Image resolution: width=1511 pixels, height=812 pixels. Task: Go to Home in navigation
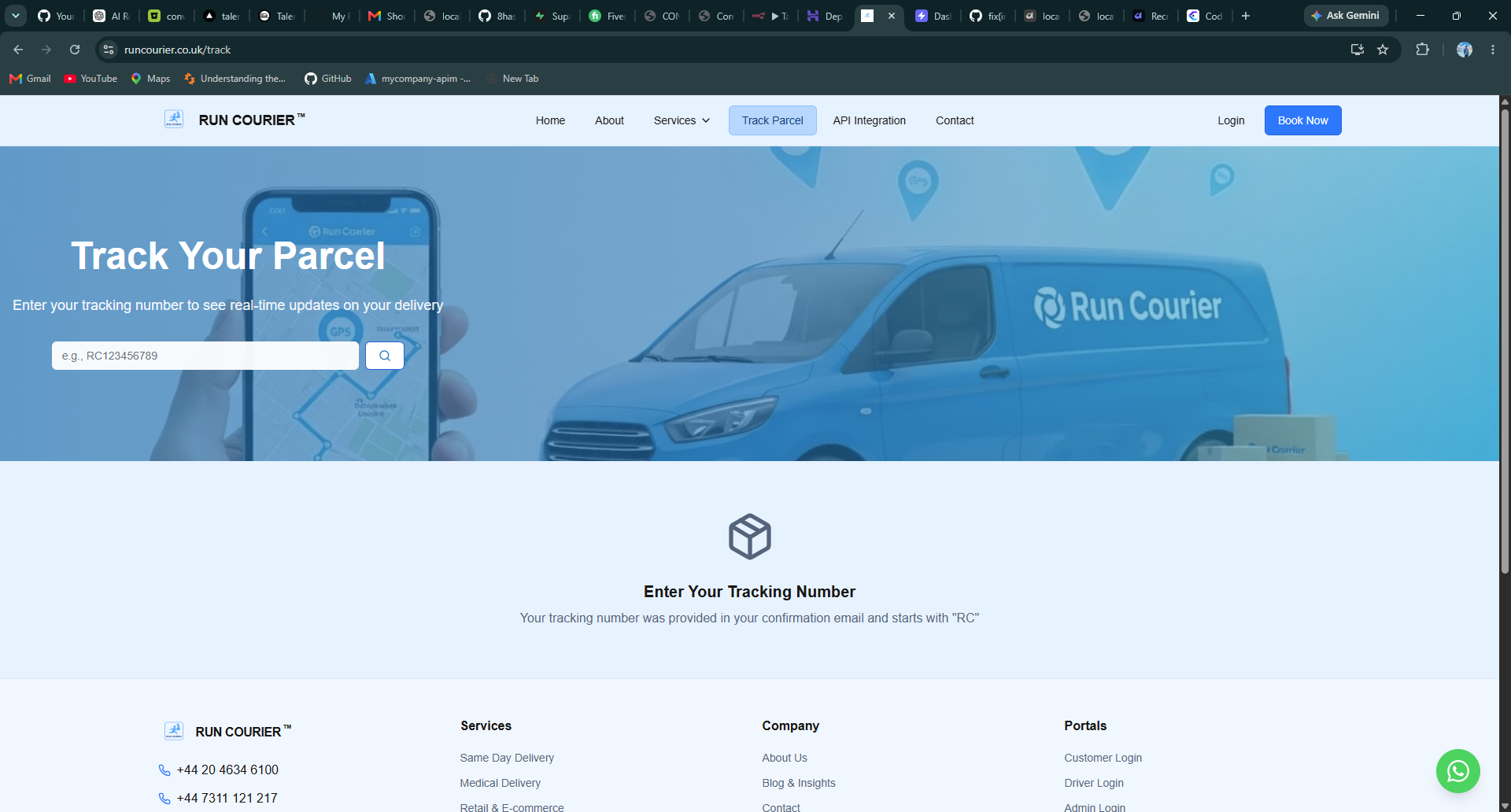click(x=550, y=120)
